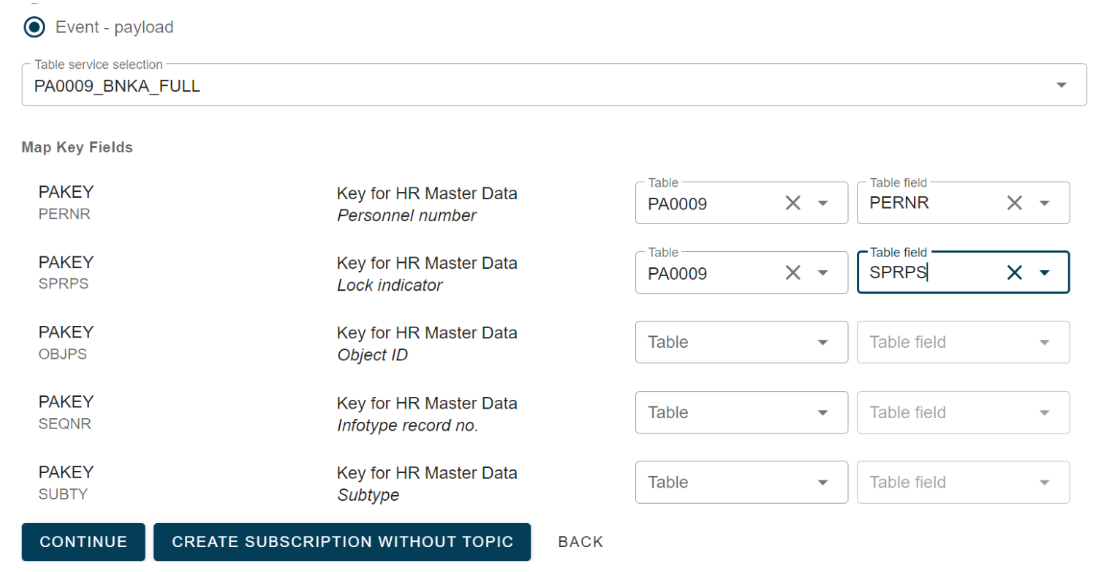Clear the SPRPS table field value

coord(1014,273)
